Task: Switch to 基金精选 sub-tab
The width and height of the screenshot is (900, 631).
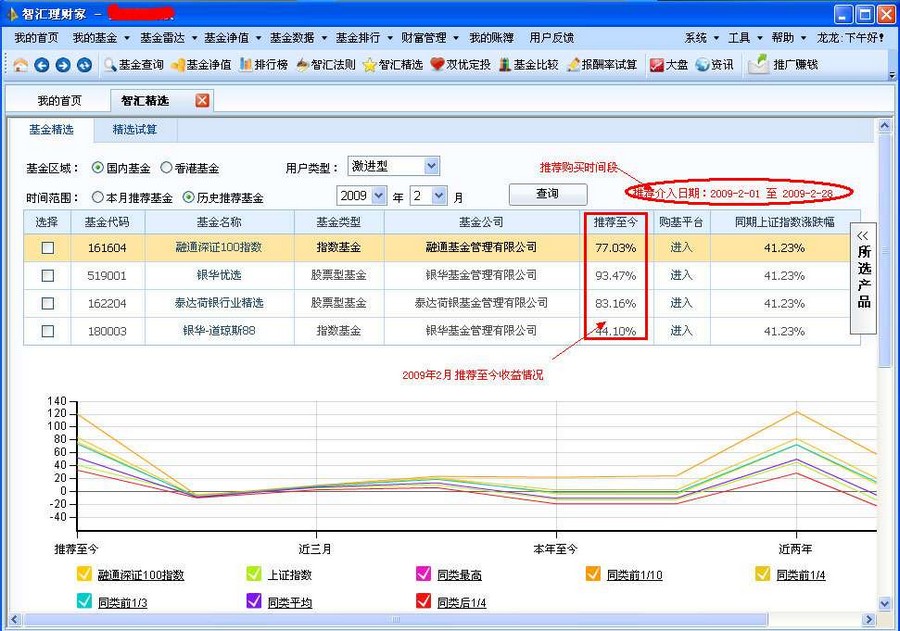Action: (x=52, y=130)
